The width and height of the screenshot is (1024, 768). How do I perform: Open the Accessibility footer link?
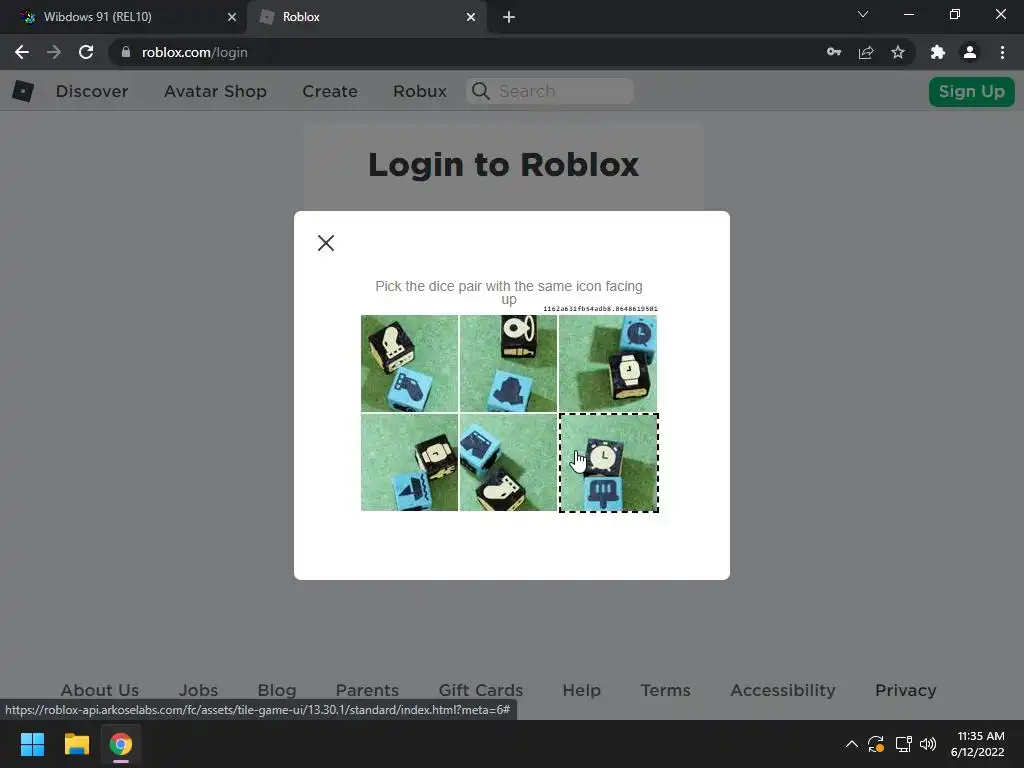[x=782, y=690]
